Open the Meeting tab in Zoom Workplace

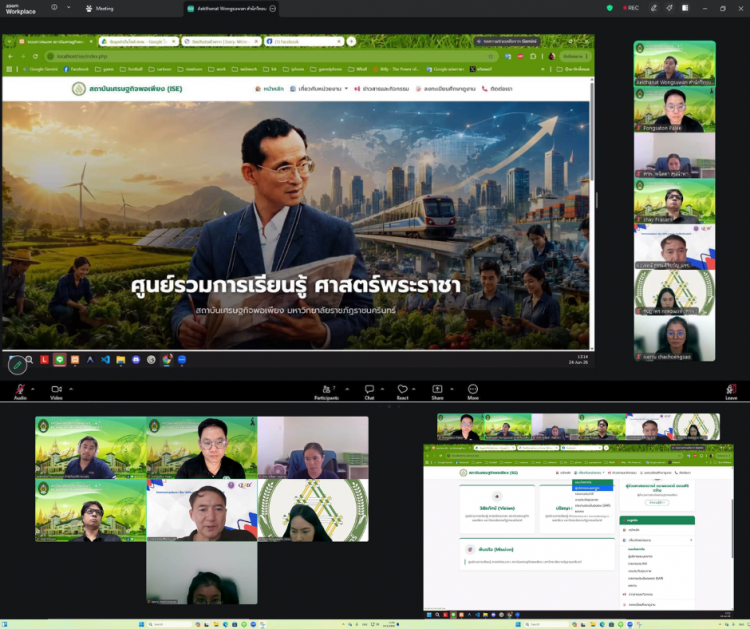click(100, 8)
